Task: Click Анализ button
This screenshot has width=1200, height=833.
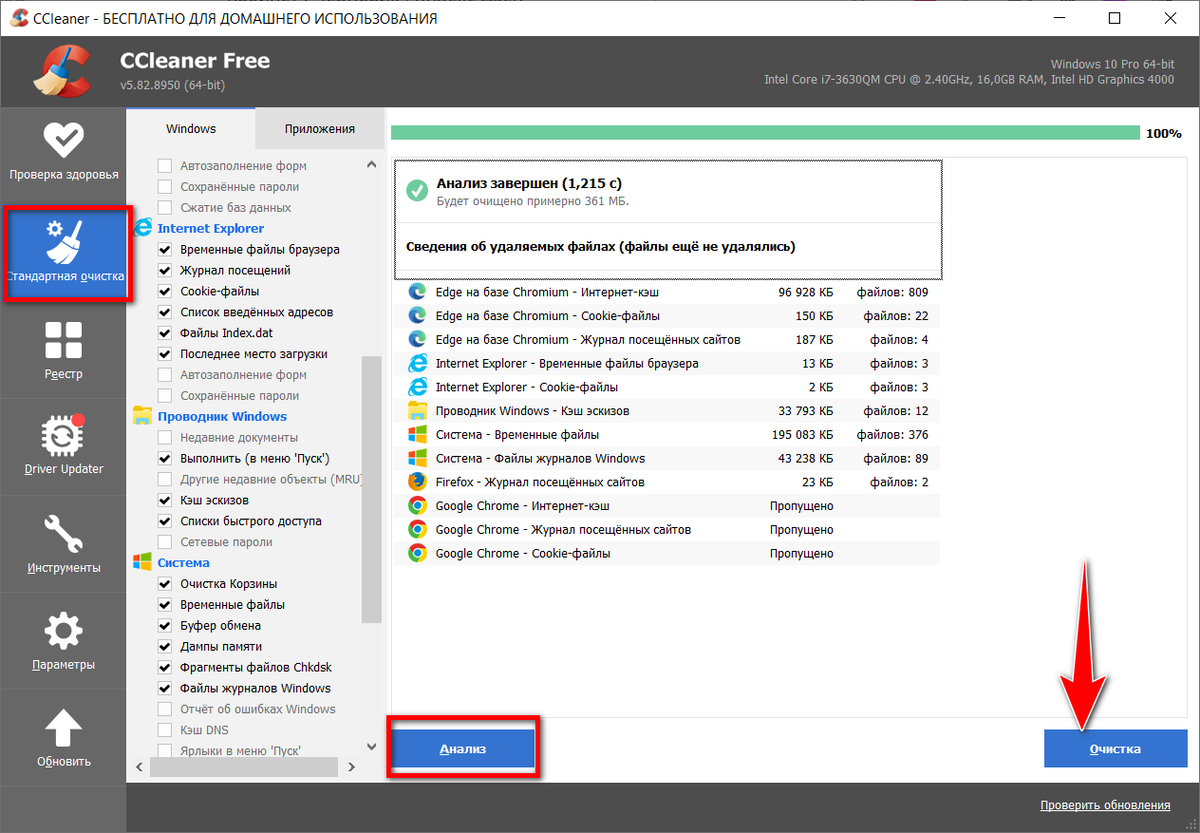Action: (x=463, y=748)
